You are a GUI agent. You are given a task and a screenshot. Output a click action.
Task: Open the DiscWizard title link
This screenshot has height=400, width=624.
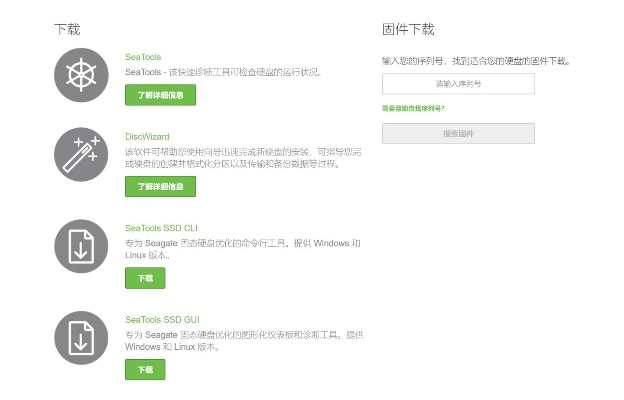point(147,136)
